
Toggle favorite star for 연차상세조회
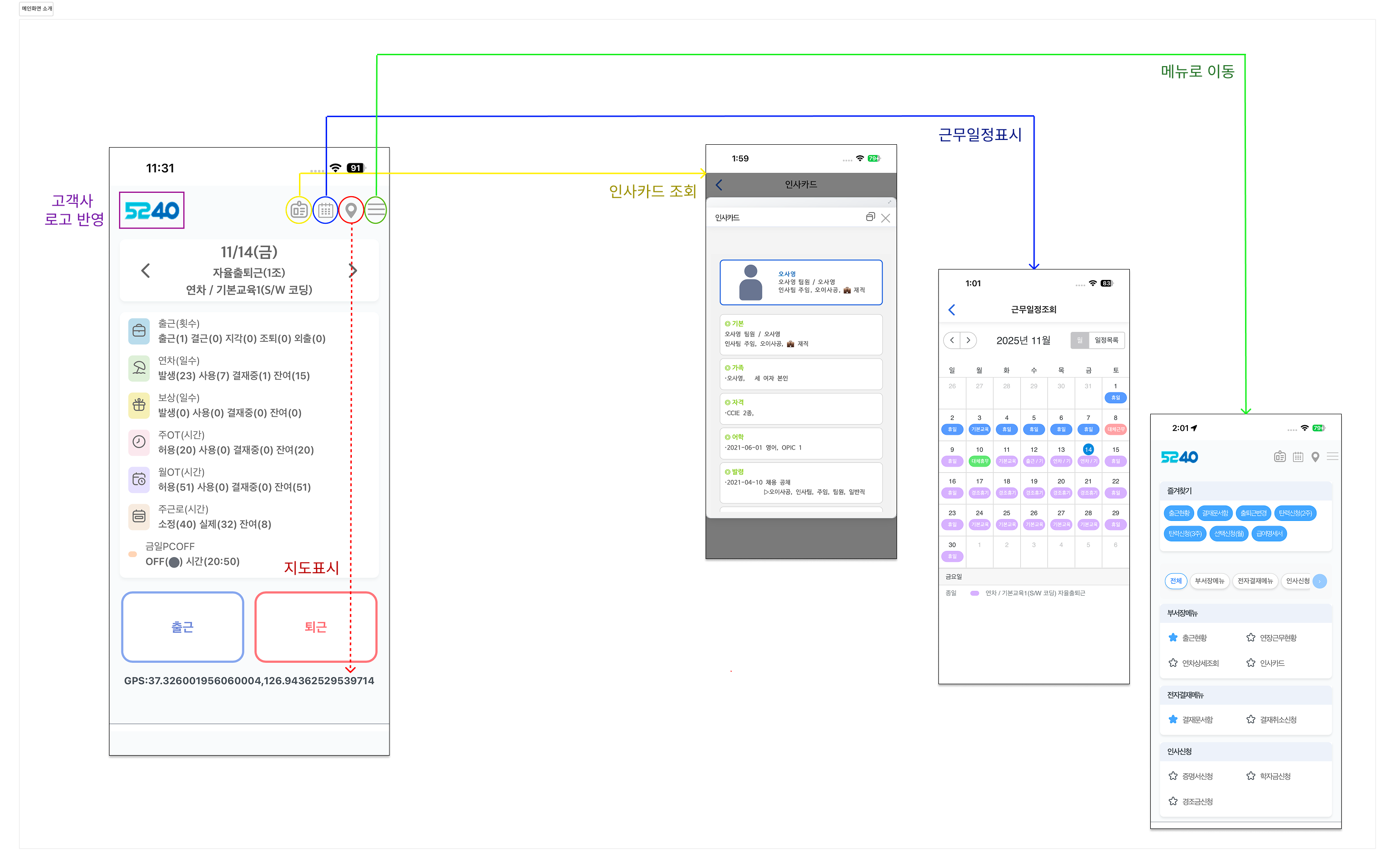click(x=1173, y=663)
